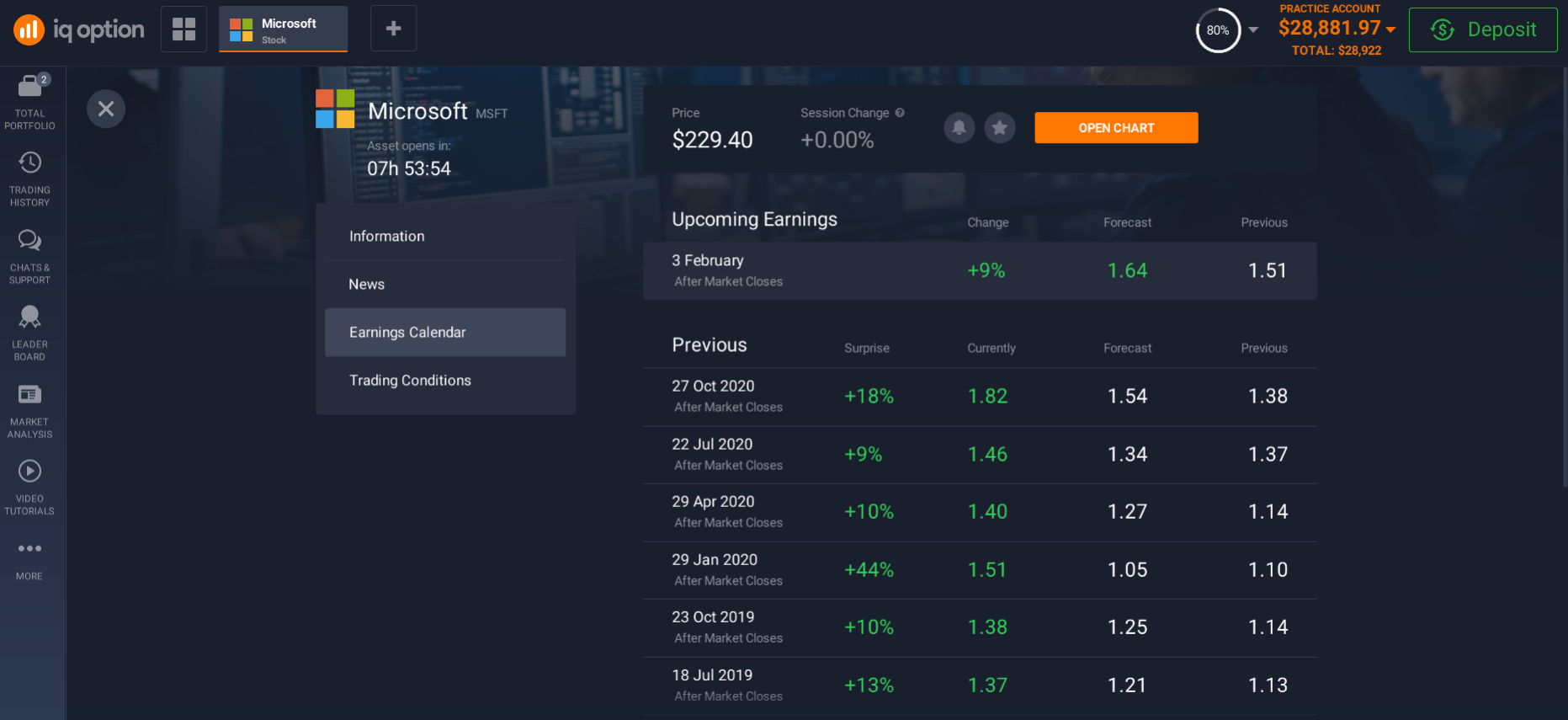The image size is (1568, 720).
Task: Open Video Tutorials in sidebar
Action: pos(30,487)
